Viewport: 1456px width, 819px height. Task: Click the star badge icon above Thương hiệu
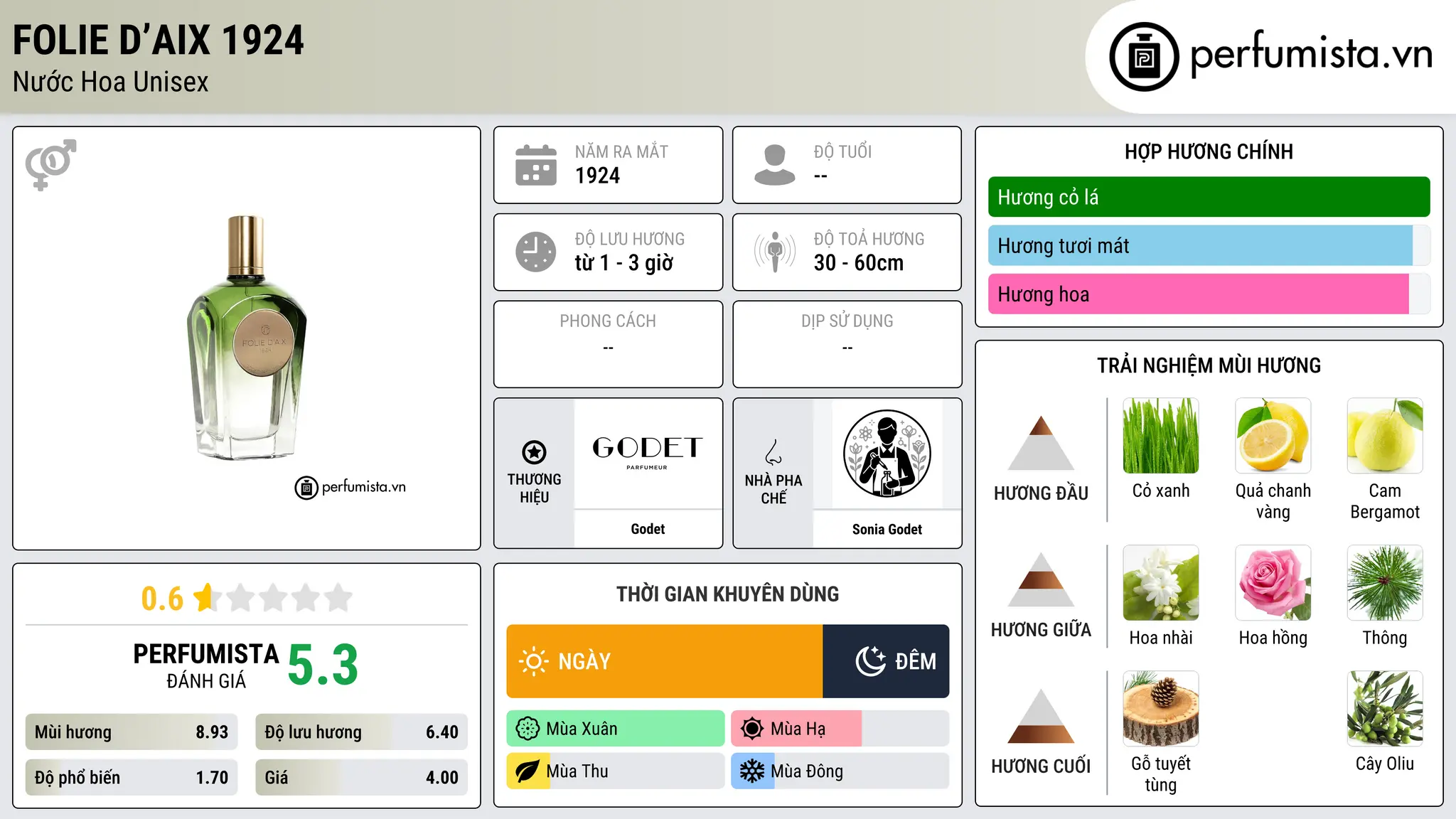tap(534, 451)
